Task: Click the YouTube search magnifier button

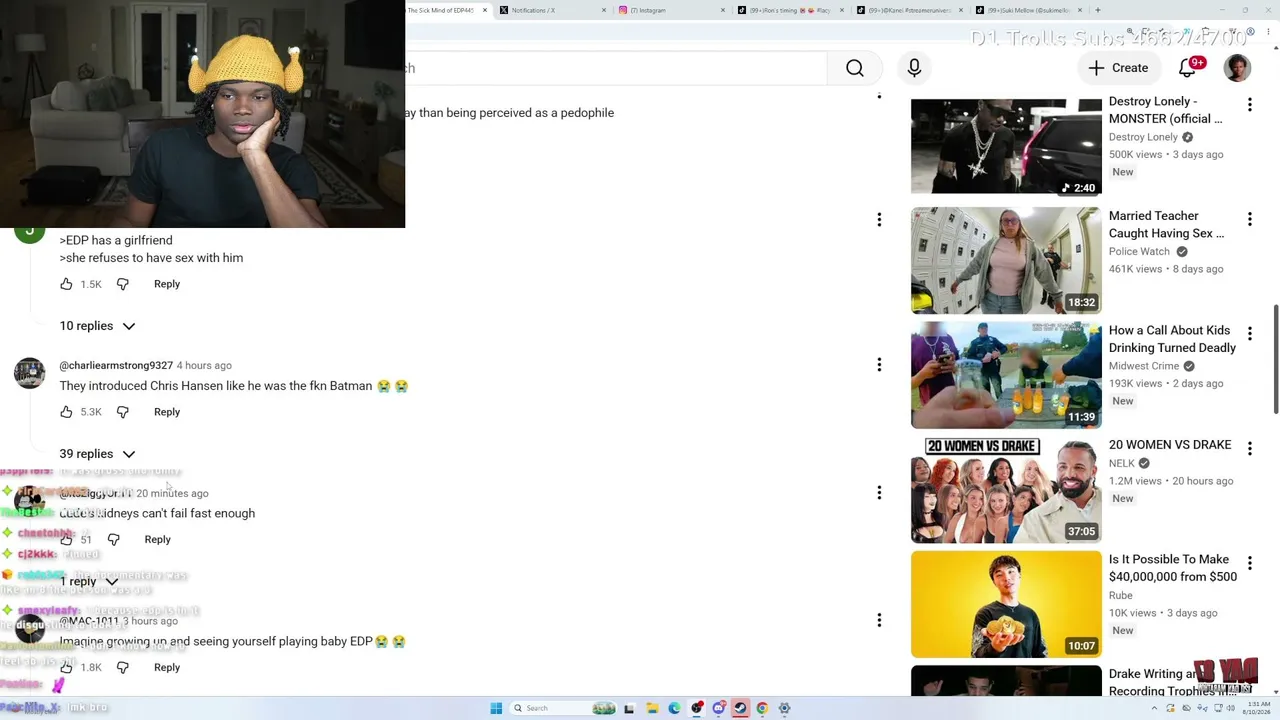Action: pos(855,68)
